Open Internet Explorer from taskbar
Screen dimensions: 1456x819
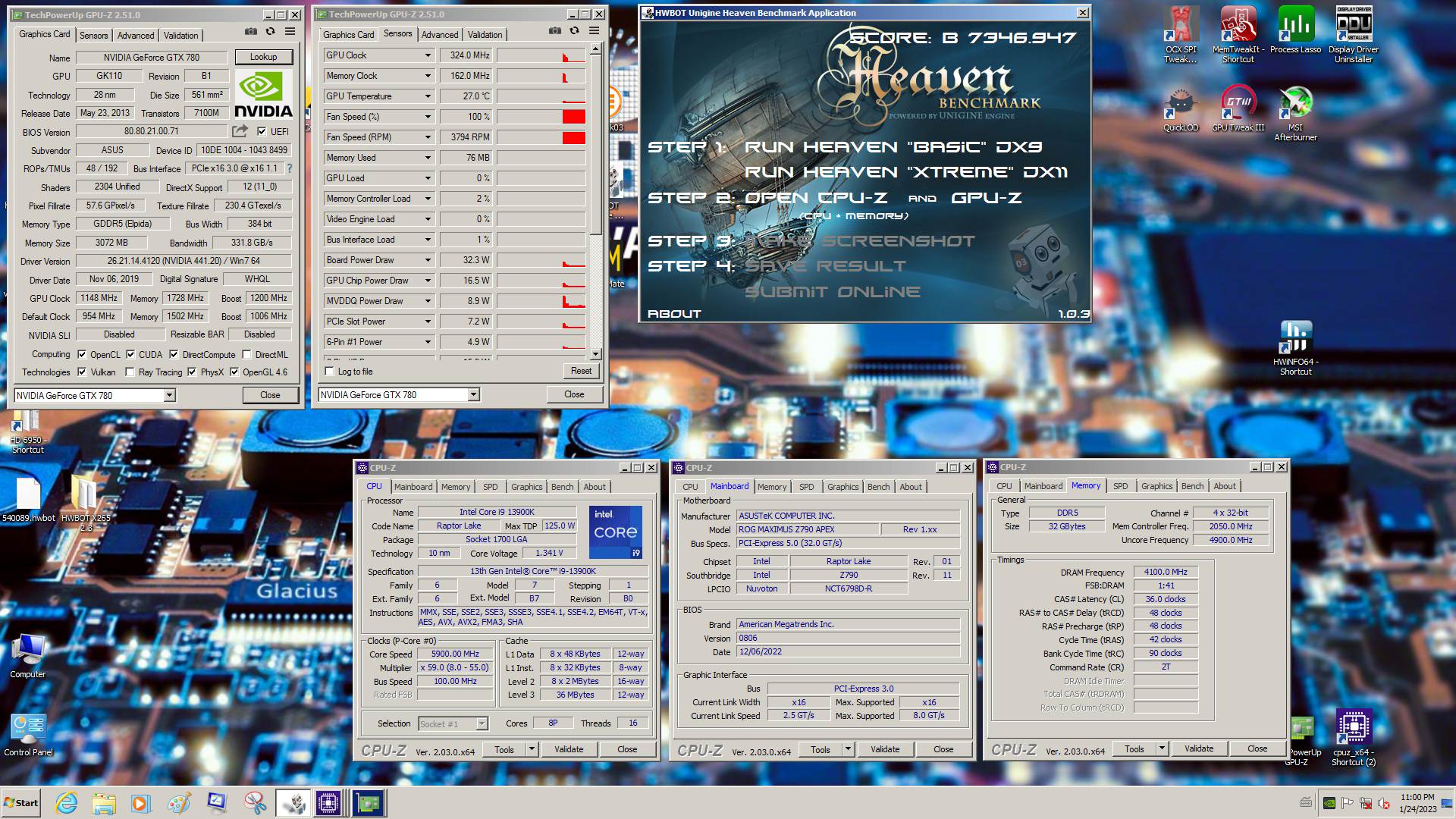coord(66,803)
